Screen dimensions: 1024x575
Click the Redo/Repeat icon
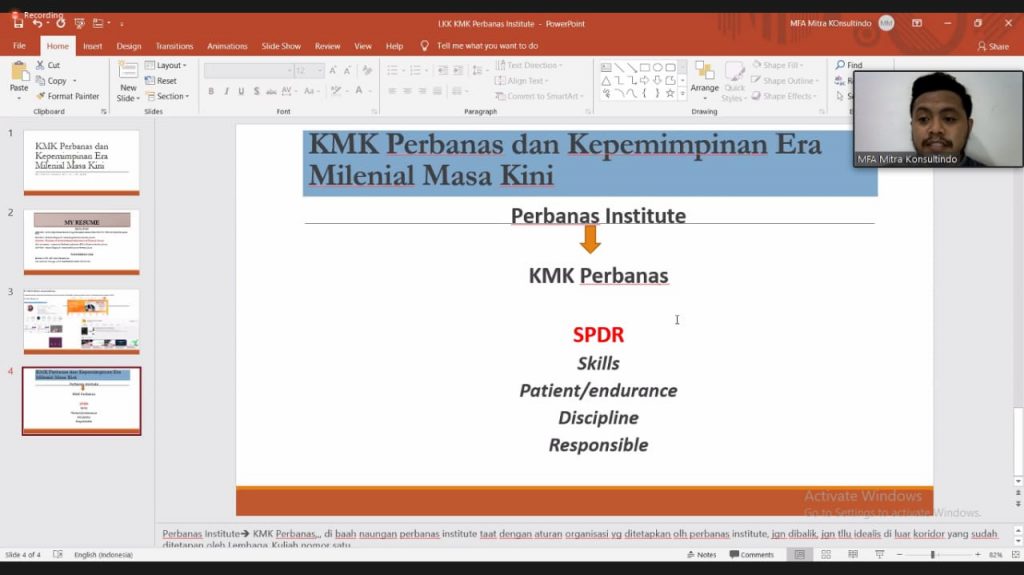(61, 24)
